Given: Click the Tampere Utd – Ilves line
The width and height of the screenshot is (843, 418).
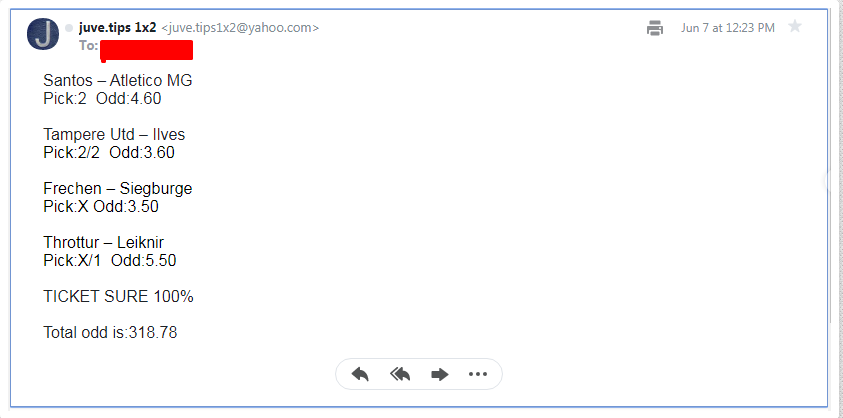Looking at the screenshot, I should [114, 134].
